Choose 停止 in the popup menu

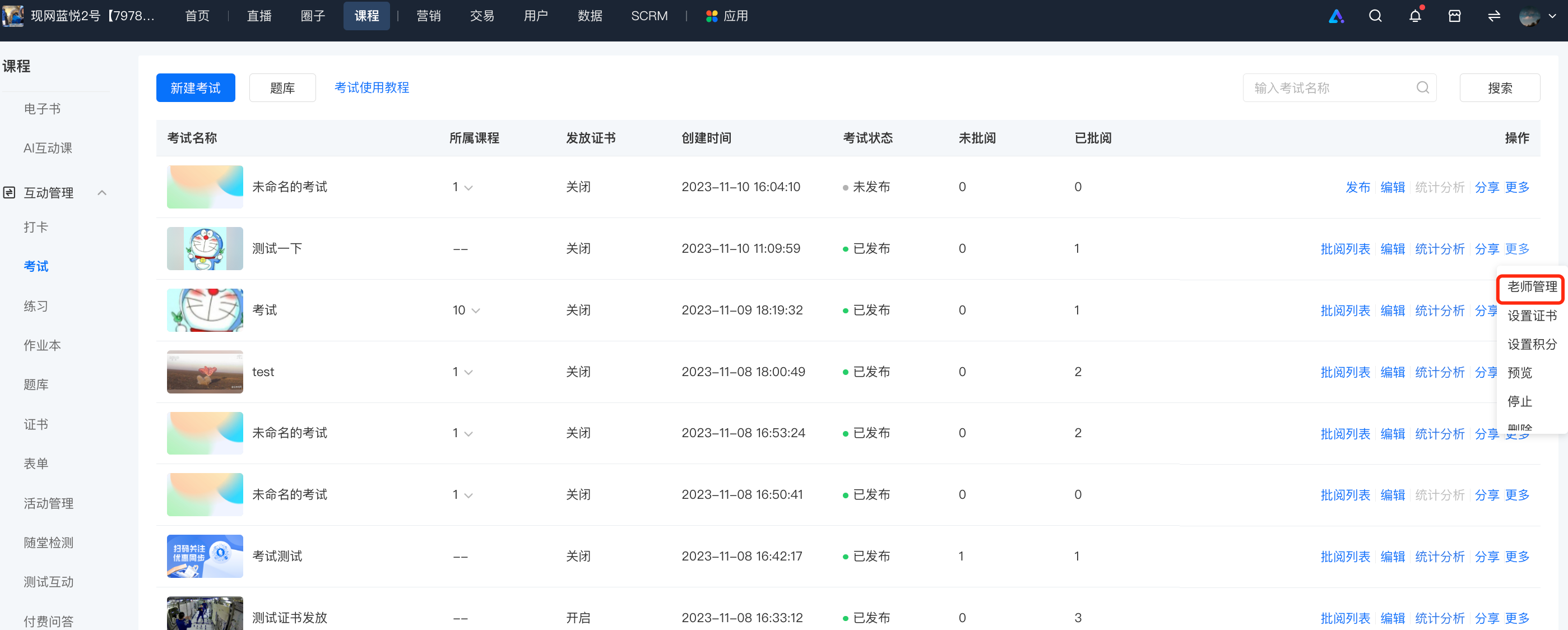click(x=1519, y=401)
